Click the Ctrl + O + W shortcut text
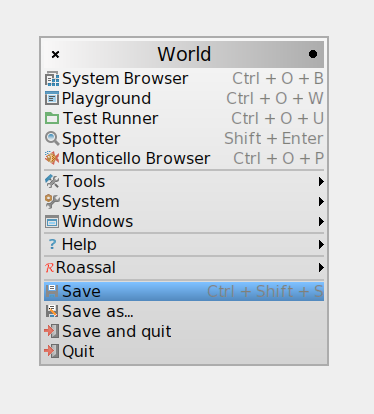 click(x=275, y=98)
